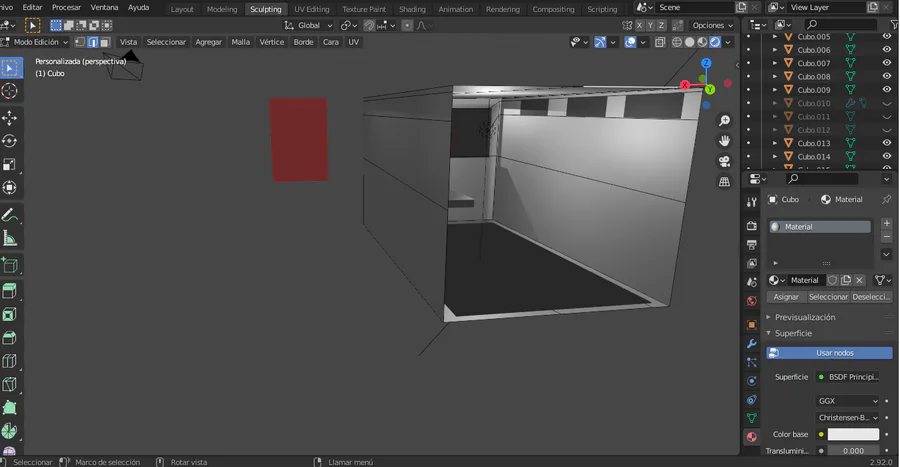The image size is (900, 467).
Task: Open Modo Edición mode dropdown
Action: [x=36, y=42]
